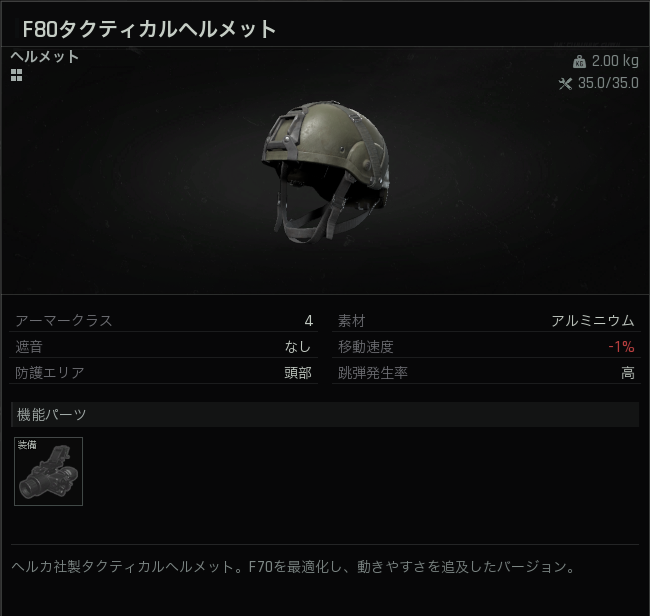This screenshot has height=616, width=650.
Task: Select the night vision device slot
Action: pos(49,471)
